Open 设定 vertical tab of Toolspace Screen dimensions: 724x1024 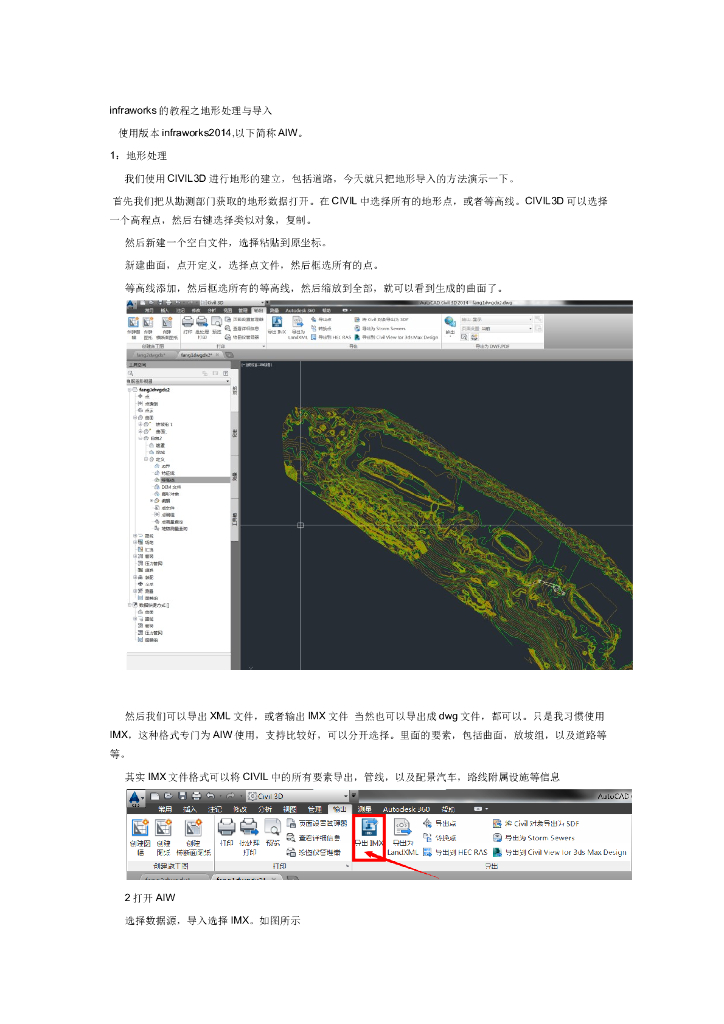point(234,433)
